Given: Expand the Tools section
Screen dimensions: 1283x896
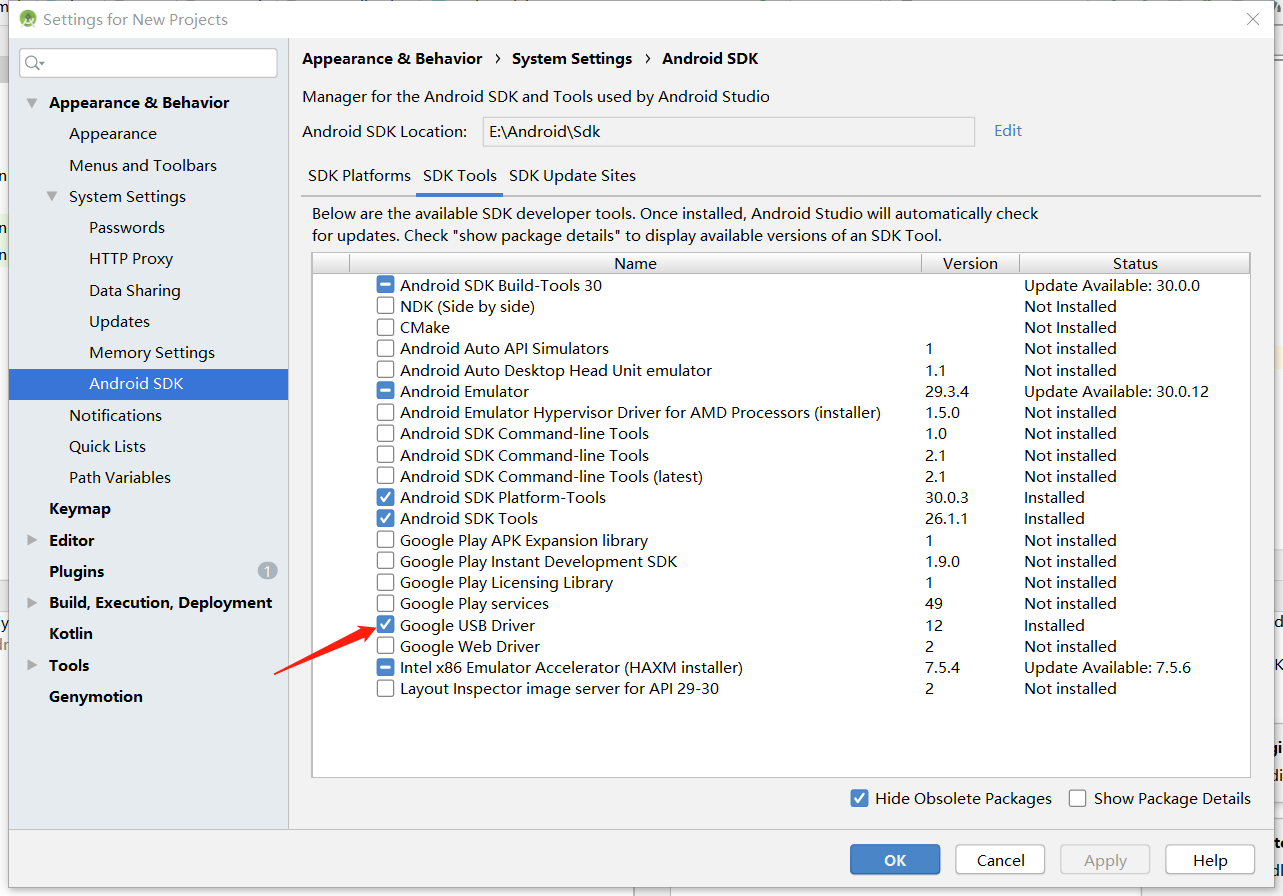Looking at the screenshot, I should (32, 665).
